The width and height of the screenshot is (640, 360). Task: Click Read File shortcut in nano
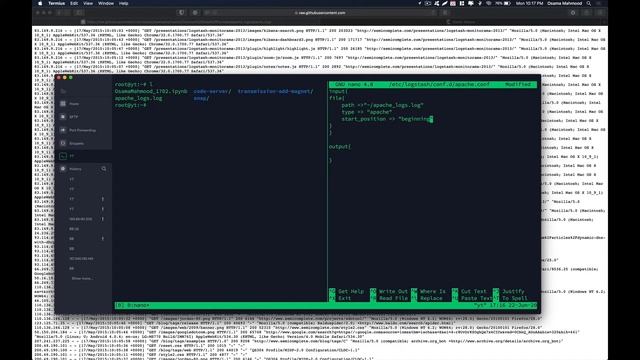389,298
